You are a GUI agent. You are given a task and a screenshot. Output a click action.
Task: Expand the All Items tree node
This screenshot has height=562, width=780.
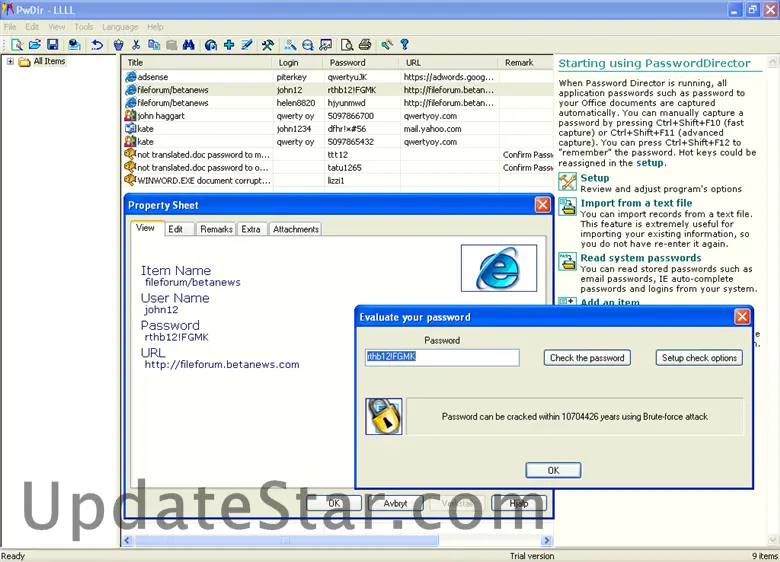[10, 62]
